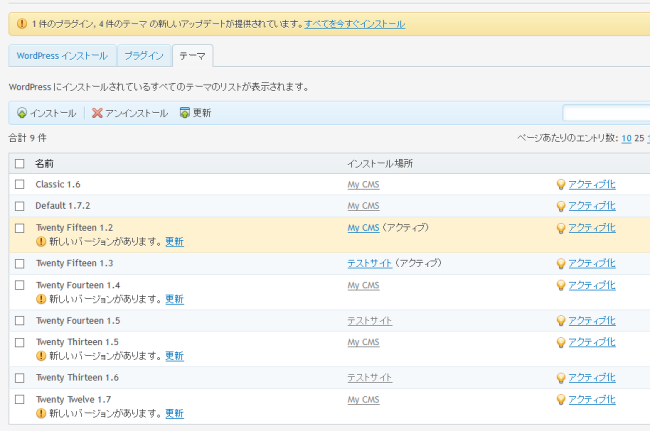Click the lightbulb icon in the Default 1.7.2 row
The height and width of the screenshot is (431, 650).
coord(561,206)
